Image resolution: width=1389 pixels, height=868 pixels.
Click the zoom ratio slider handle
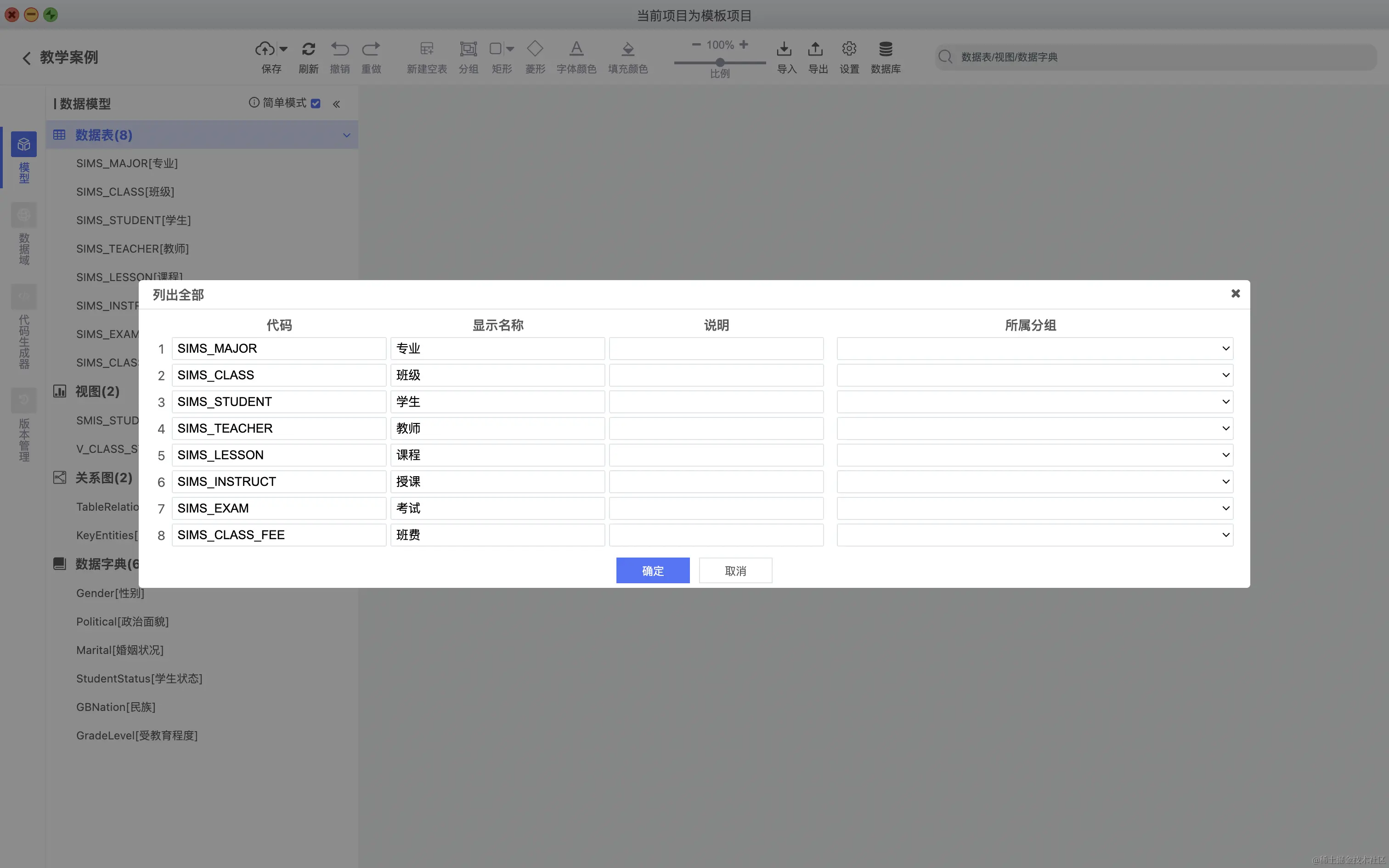point(720,62)
